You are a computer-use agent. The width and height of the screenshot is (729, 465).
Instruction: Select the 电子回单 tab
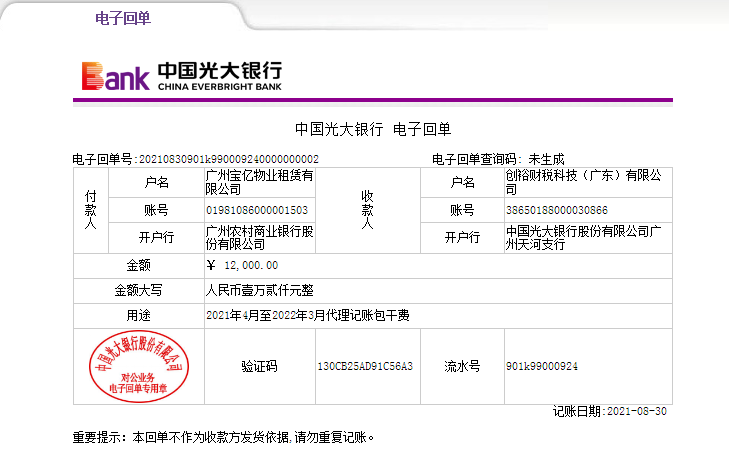click(123, 18)
